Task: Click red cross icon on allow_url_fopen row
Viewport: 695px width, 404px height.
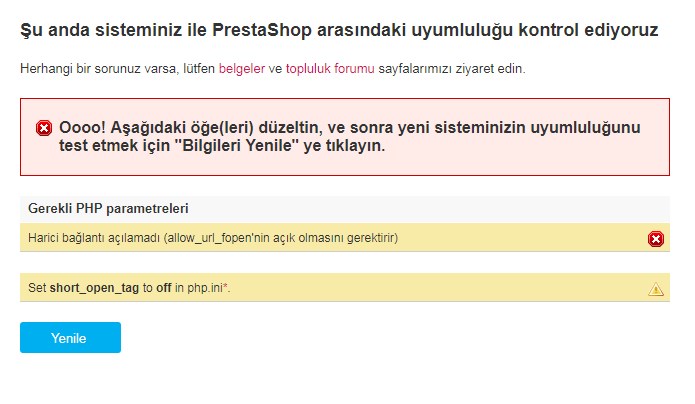Action: tap(656, 239)
